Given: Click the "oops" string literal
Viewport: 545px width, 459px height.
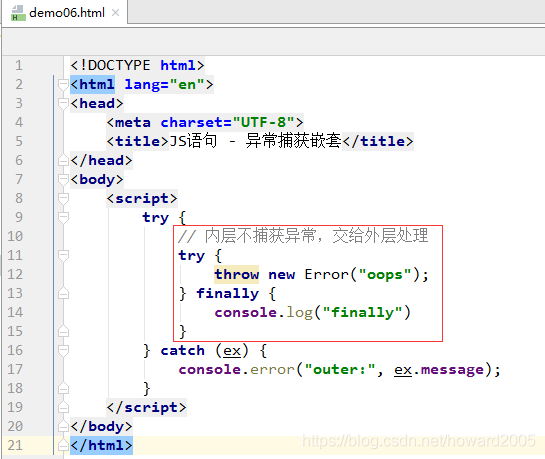Looking at the screenshot, I should point(385,274).
